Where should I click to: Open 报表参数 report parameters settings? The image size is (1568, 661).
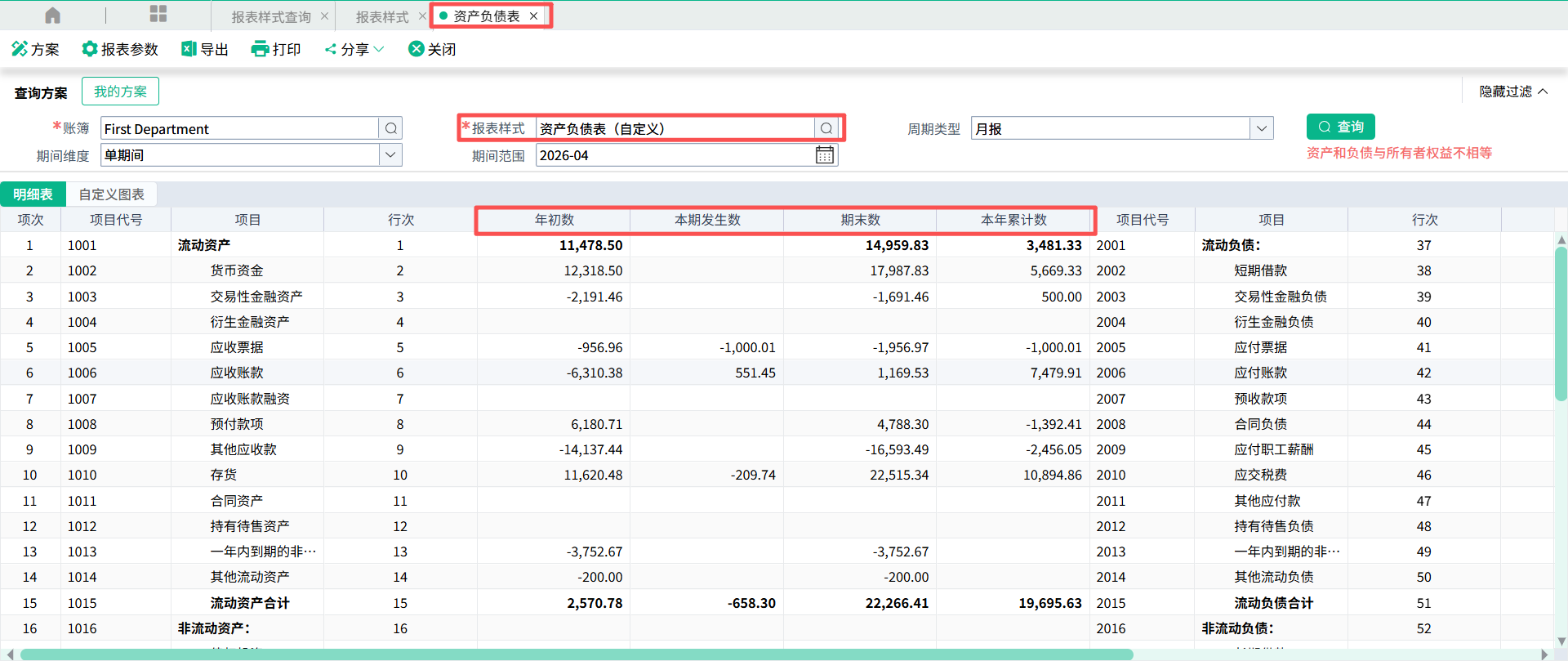(x=120, y=49)
